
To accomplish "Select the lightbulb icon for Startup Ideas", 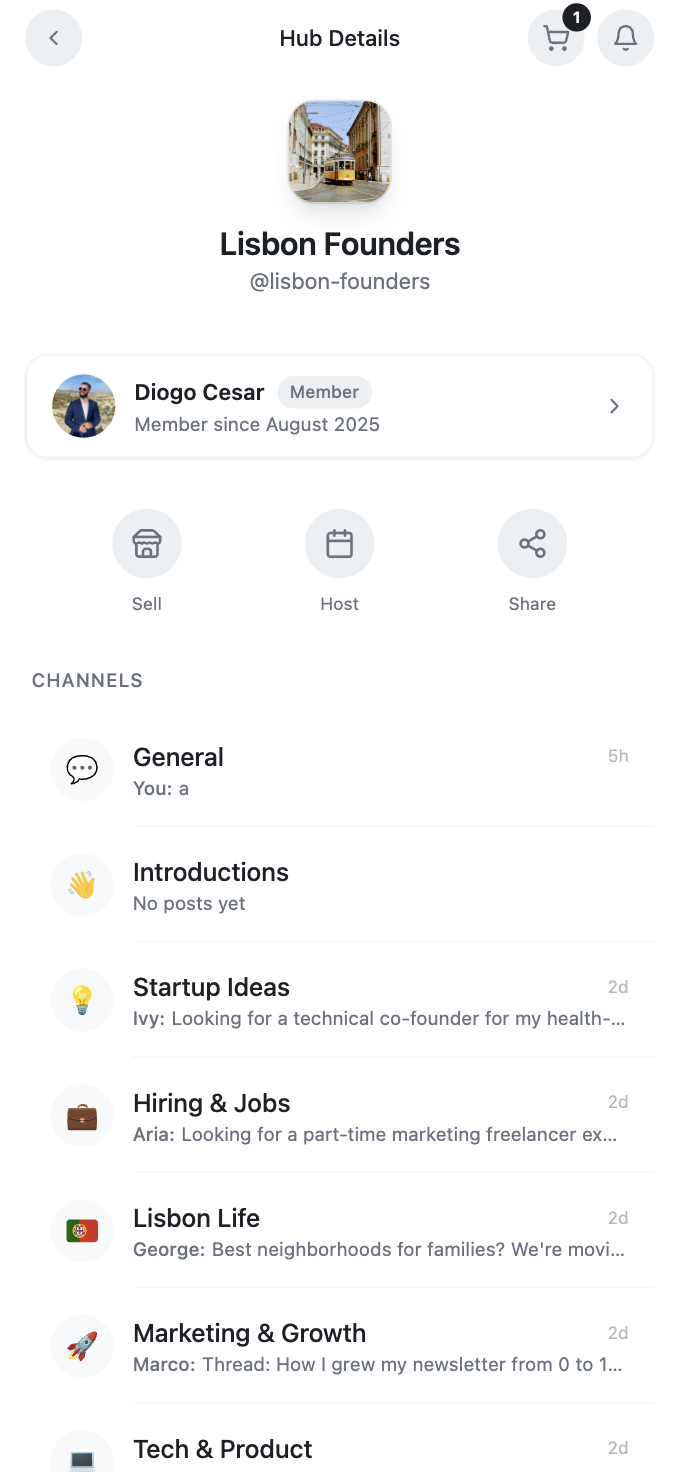I will (81, 1000).
